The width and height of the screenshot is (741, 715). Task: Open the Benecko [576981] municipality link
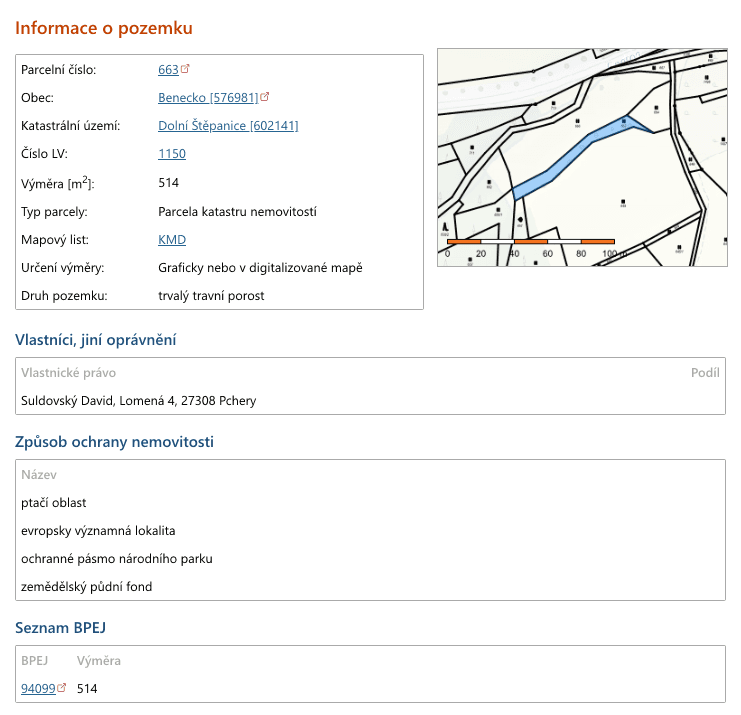[x=208, y=98]
